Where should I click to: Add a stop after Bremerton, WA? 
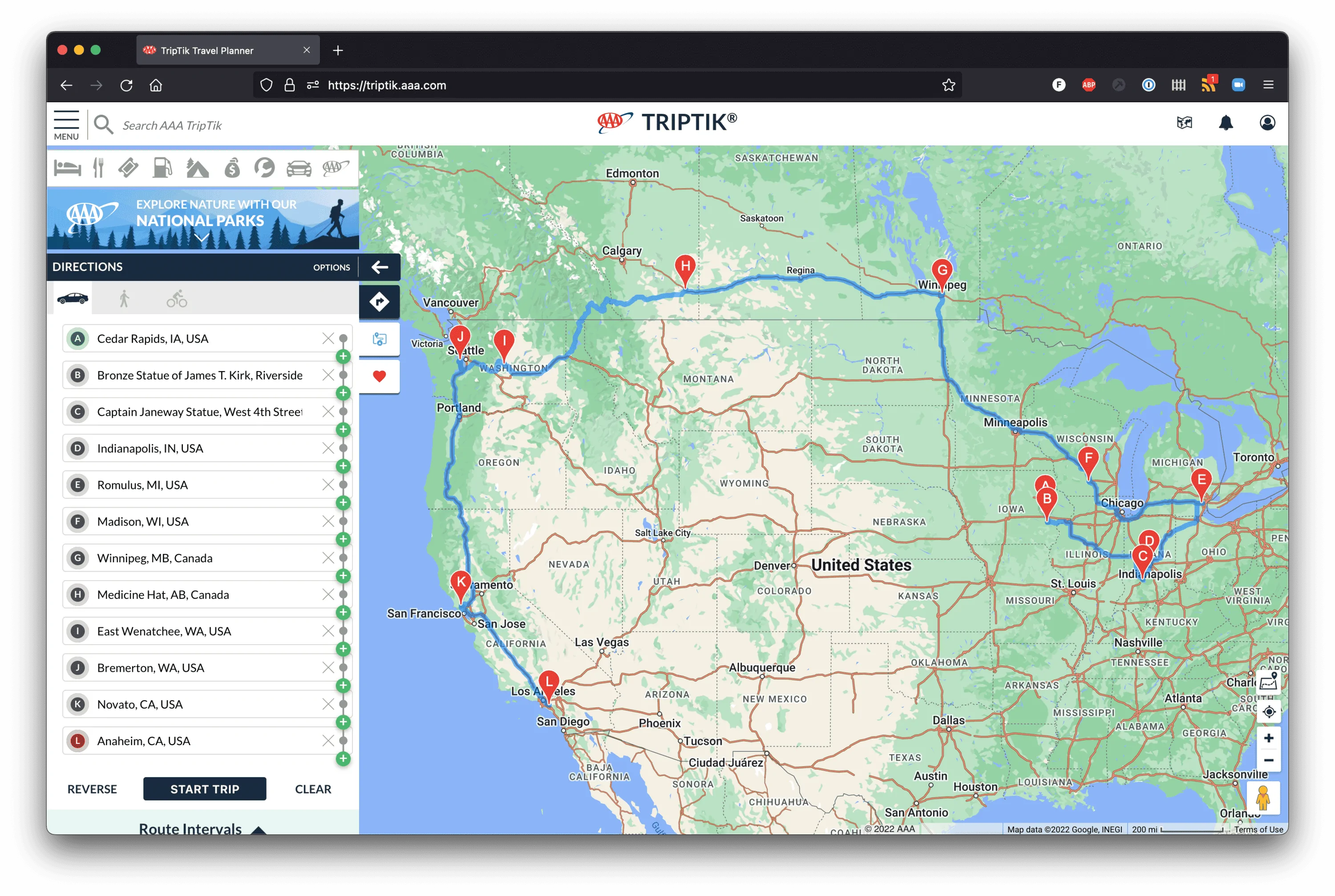point(343,686)
